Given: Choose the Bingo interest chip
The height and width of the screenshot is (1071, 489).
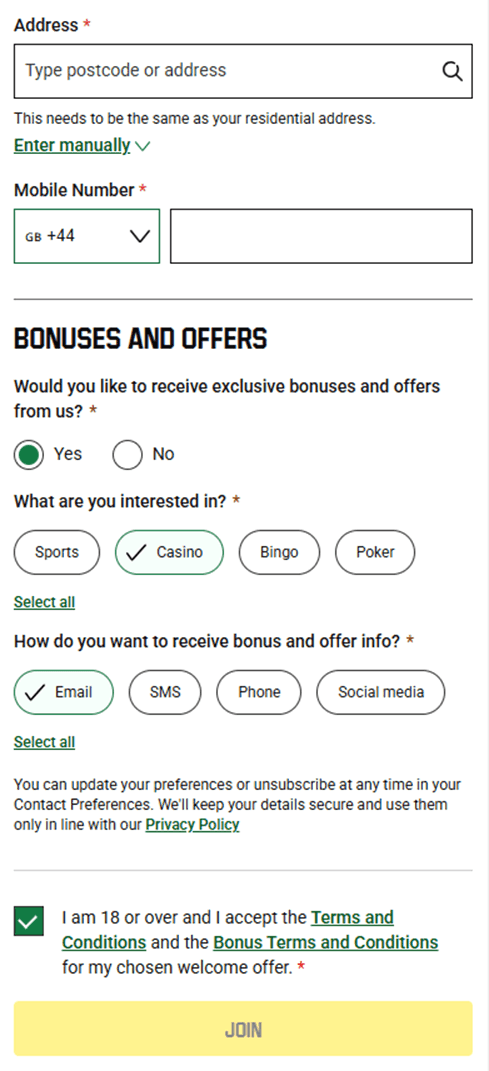Looking at the screenshot, I should 279,552.
